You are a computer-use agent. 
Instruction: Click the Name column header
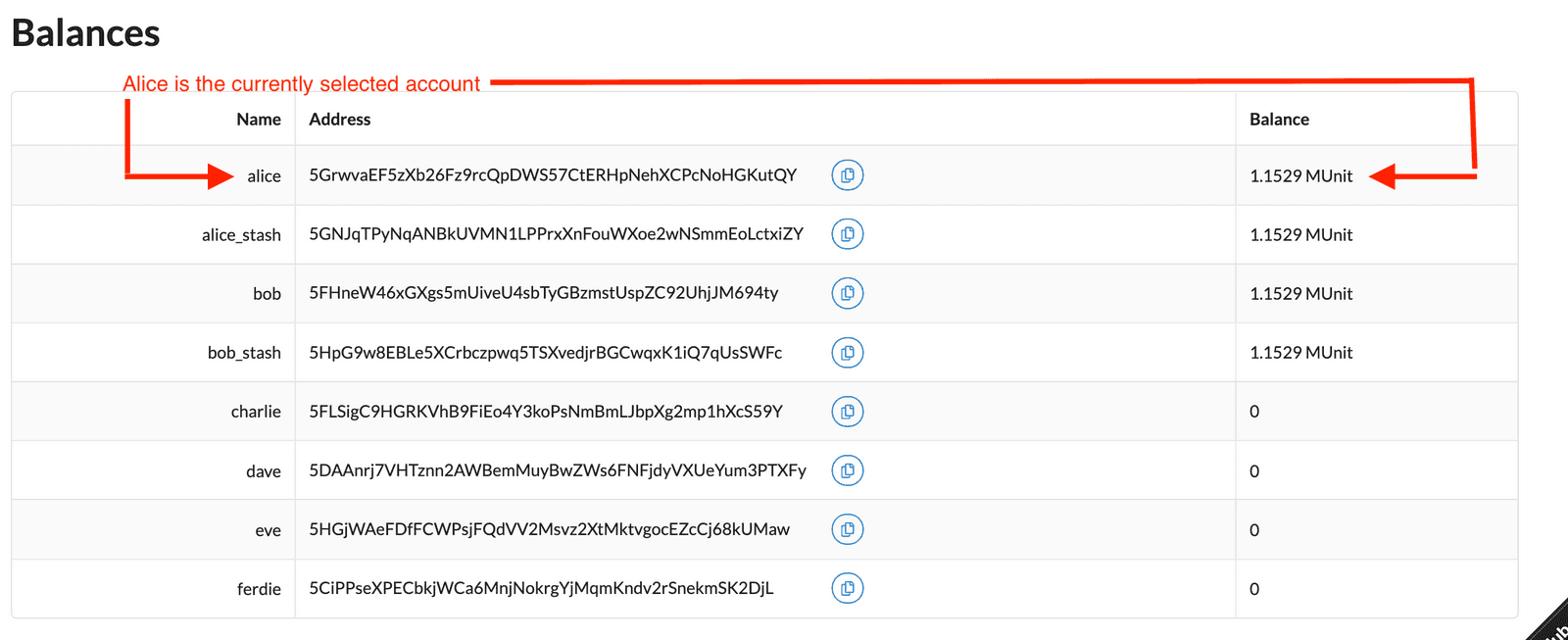(259, 120)
